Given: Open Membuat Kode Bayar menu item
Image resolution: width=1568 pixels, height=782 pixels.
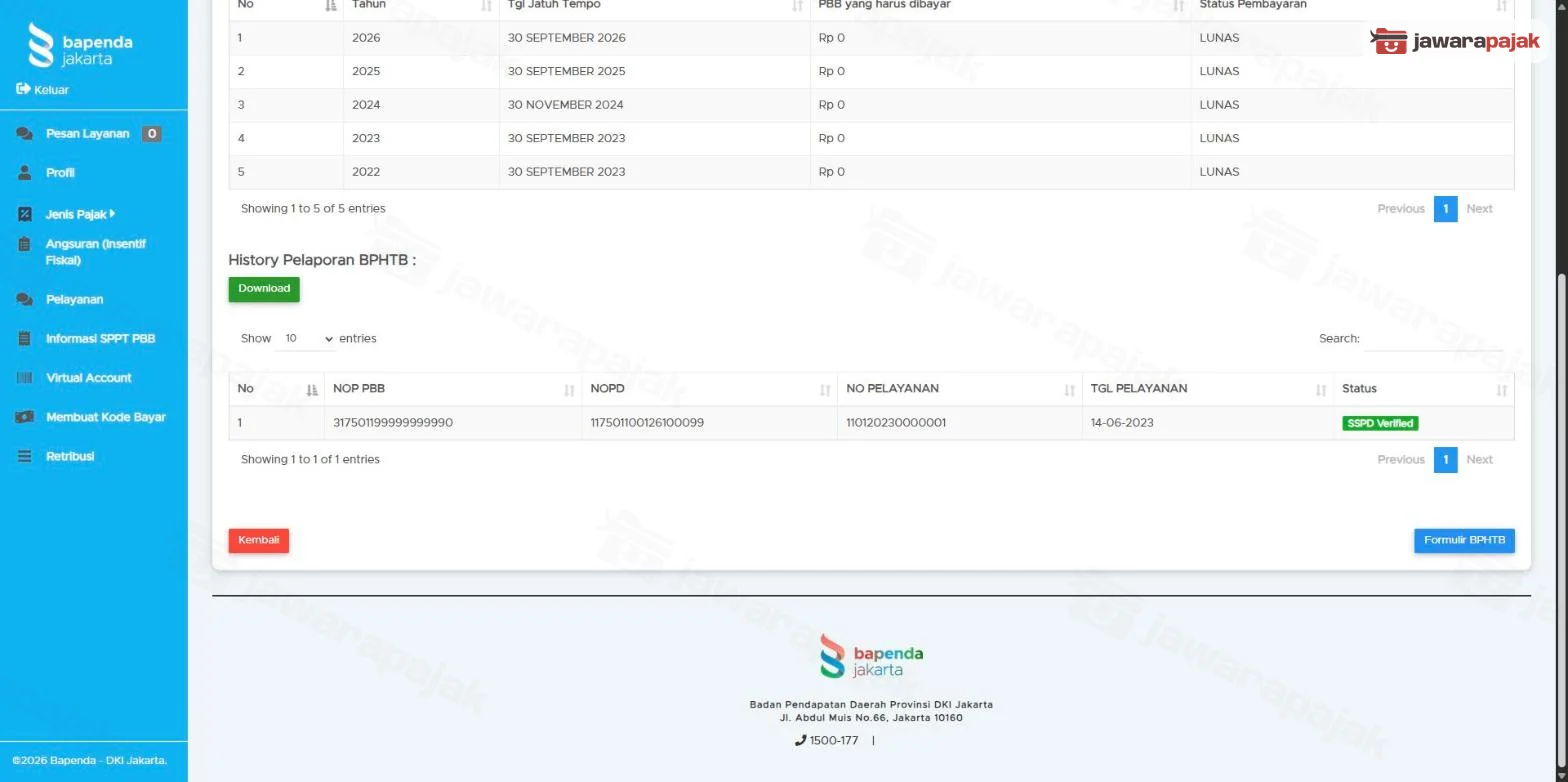Looking at the screenshot, I should point(105,417).
